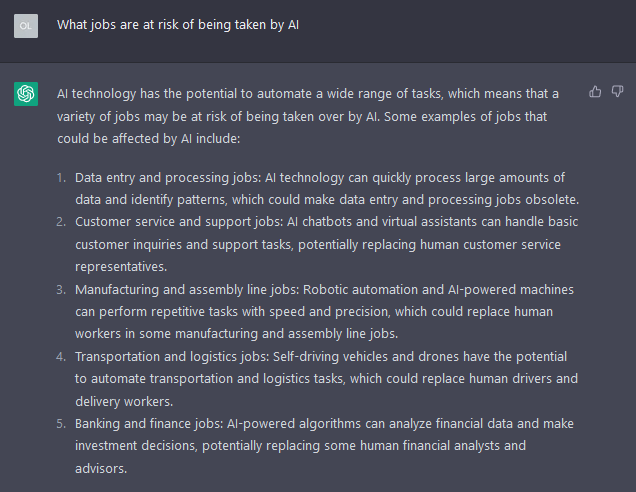Viewport: 636px width, 492px height.
Task: Click list number 5 marker
Action: point(61,424)
